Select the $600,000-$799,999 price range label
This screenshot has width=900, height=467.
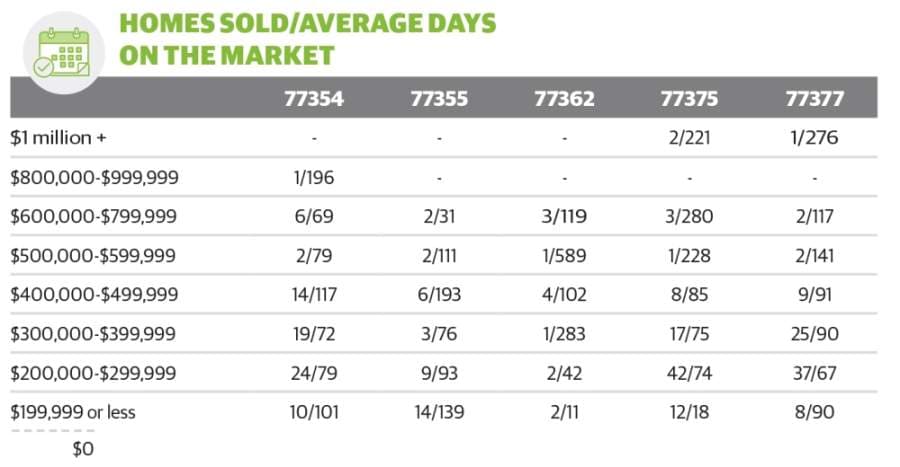tap(94, 216)
